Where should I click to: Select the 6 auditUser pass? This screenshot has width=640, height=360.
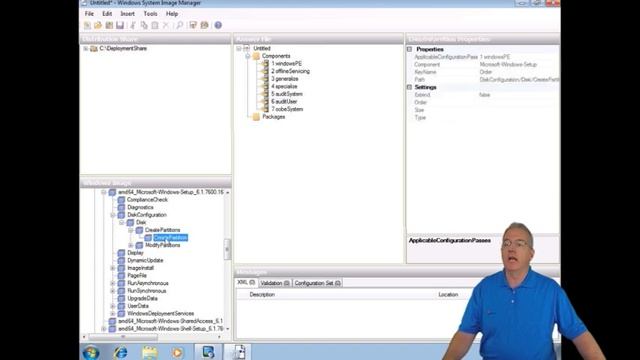click(284, 102)
